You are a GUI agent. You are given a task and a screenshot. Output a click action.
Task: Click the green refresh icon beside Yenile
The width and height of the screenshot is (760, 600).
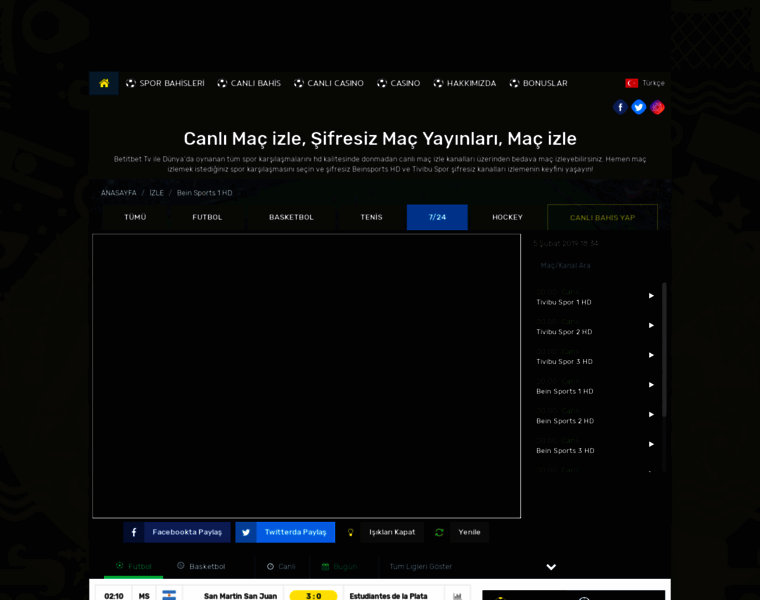(439, 532)
